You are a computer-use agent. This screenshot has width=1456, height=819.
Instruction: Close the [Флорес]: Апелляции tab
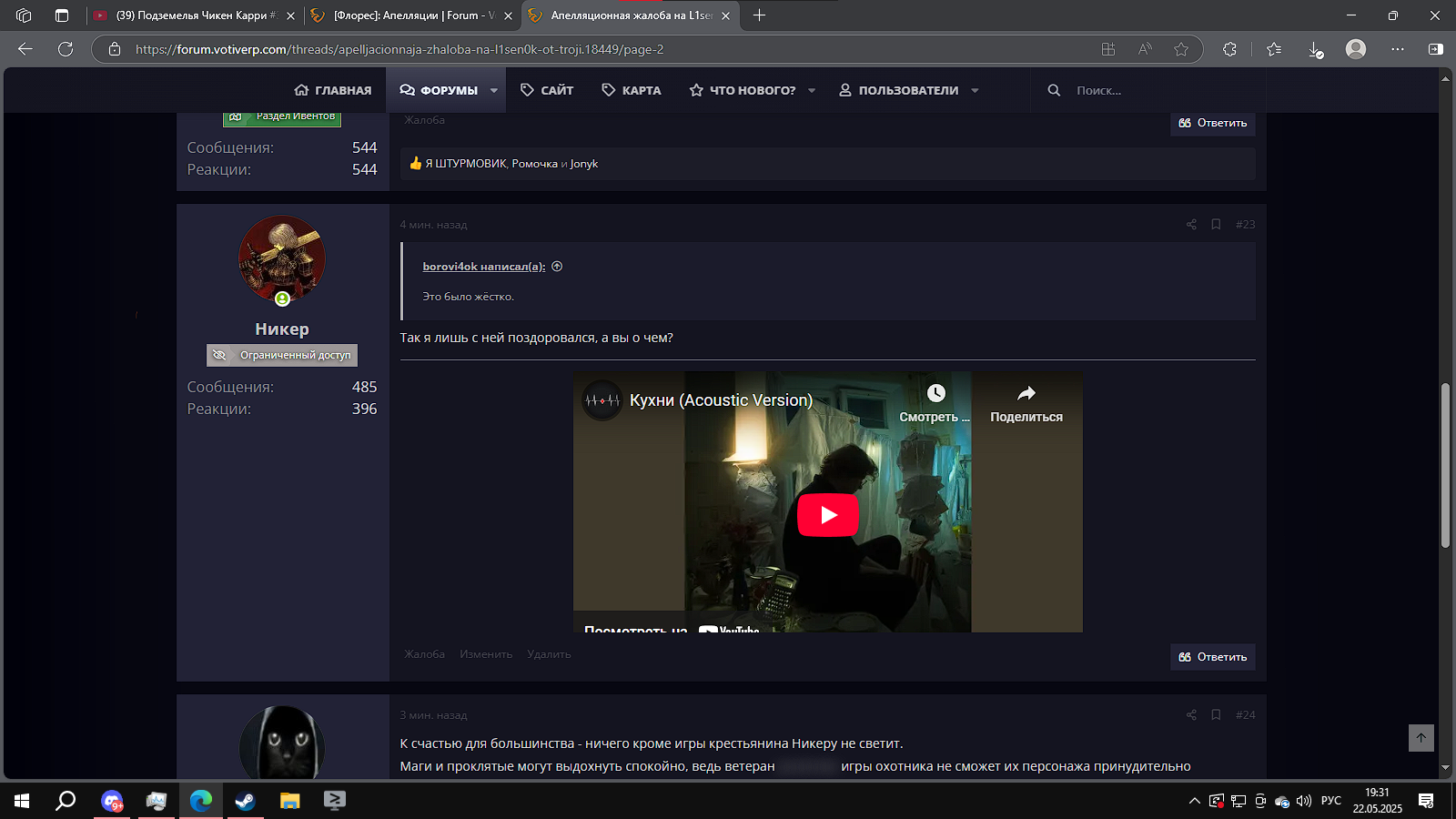[508, 15]
